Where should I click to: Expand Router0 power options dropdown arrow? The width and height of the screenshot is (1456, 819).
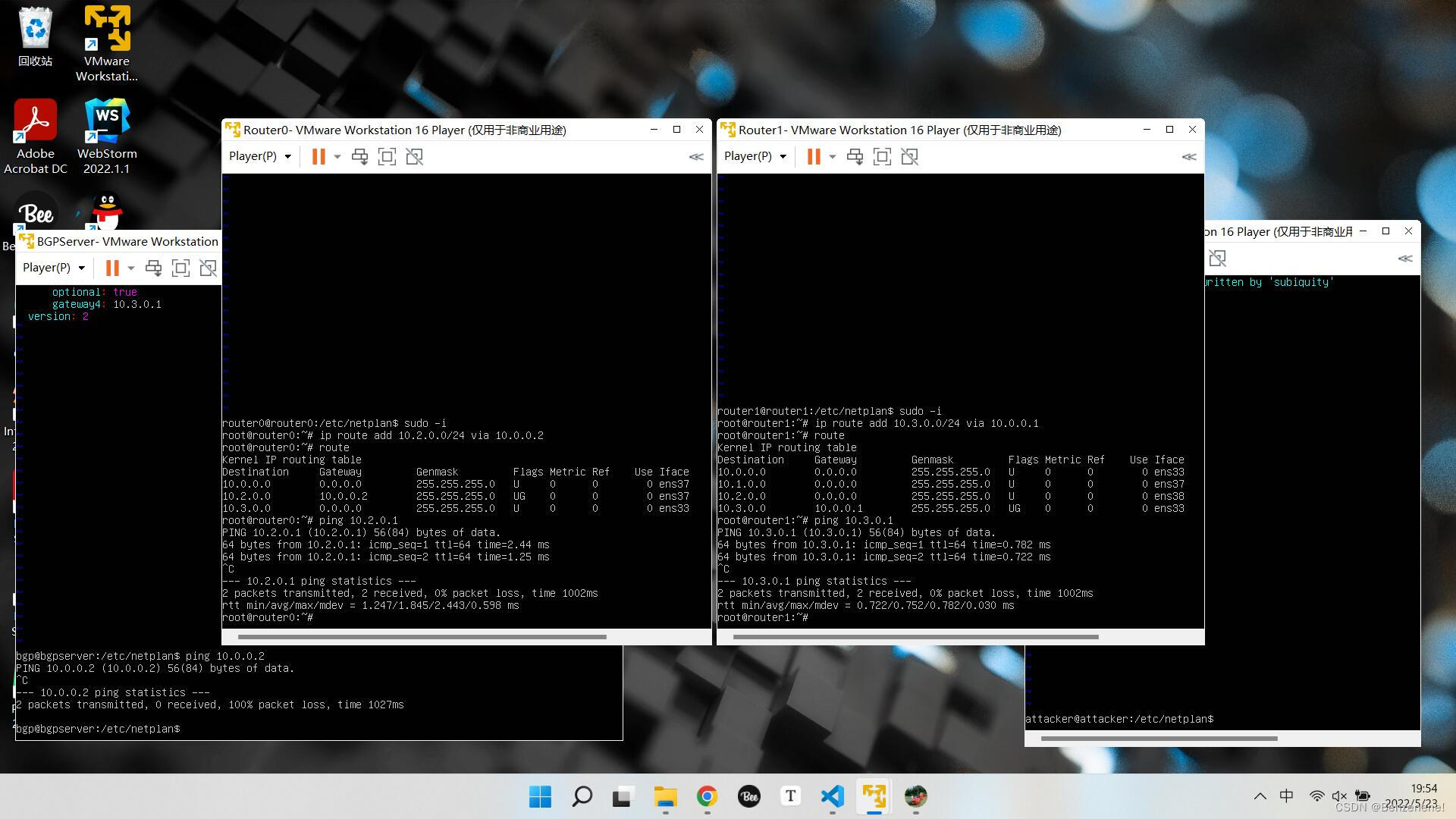click(x=337, y=157)
